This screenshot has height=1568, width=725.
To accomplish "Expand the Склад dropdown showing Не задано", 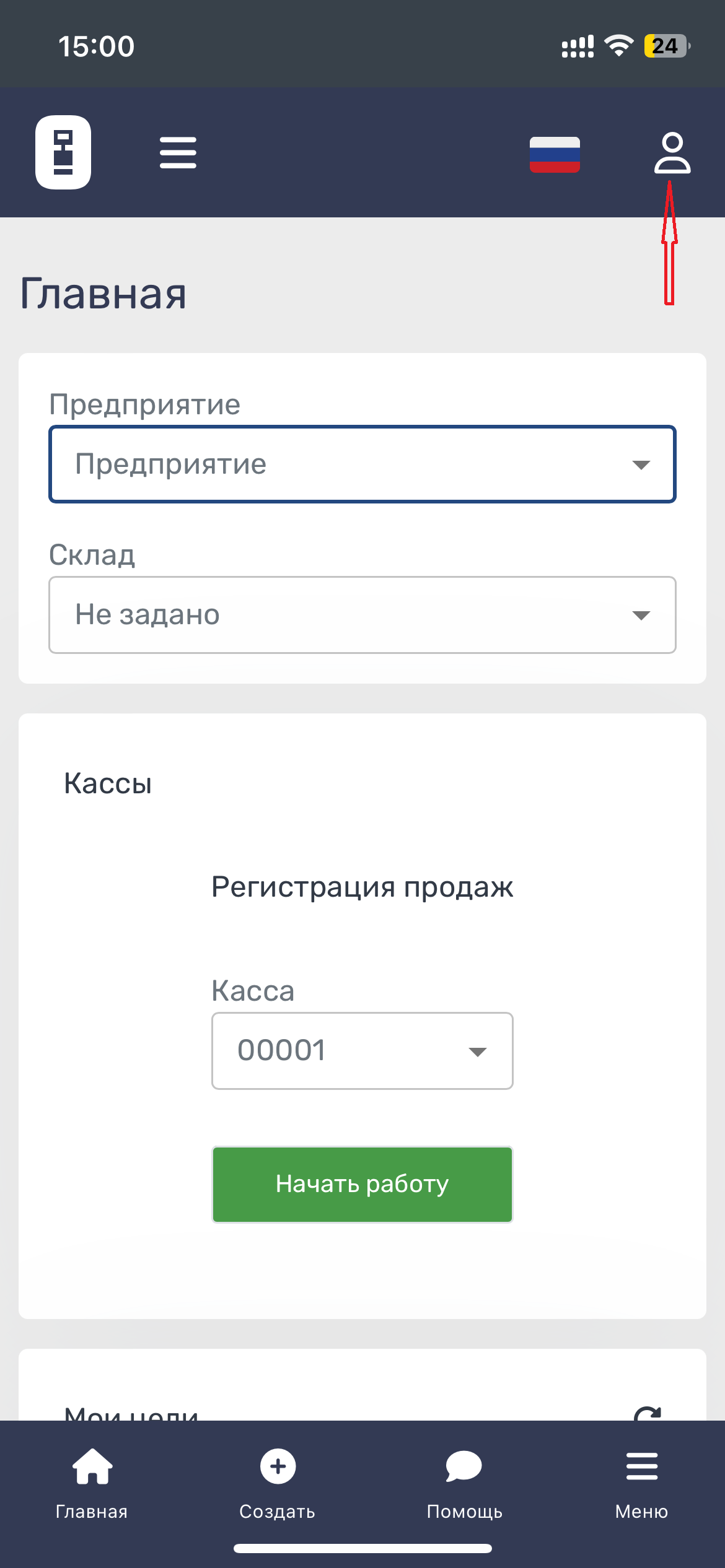I will tap(362, 615).
